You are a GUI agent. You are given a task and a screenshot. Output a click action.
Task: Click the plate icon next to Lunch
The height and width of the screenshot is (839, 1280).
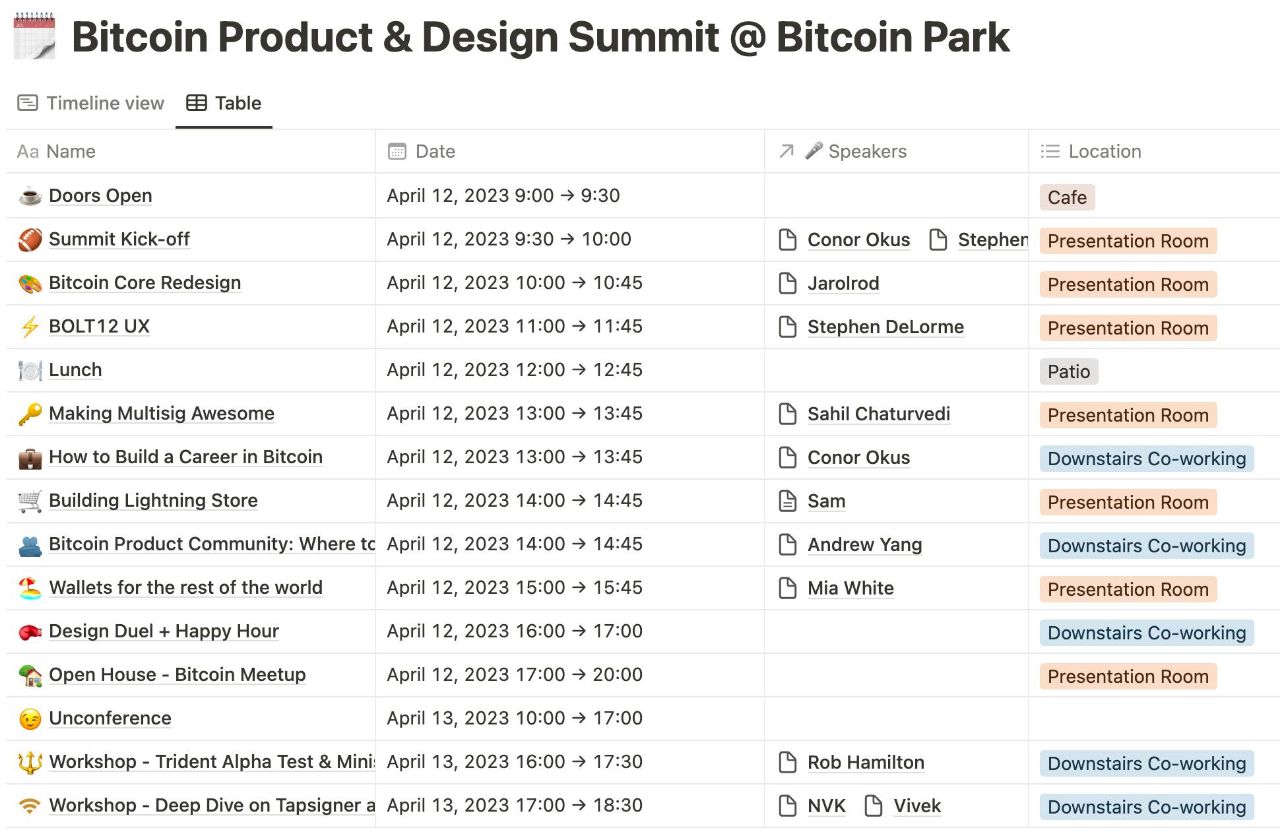pos(30,370)
